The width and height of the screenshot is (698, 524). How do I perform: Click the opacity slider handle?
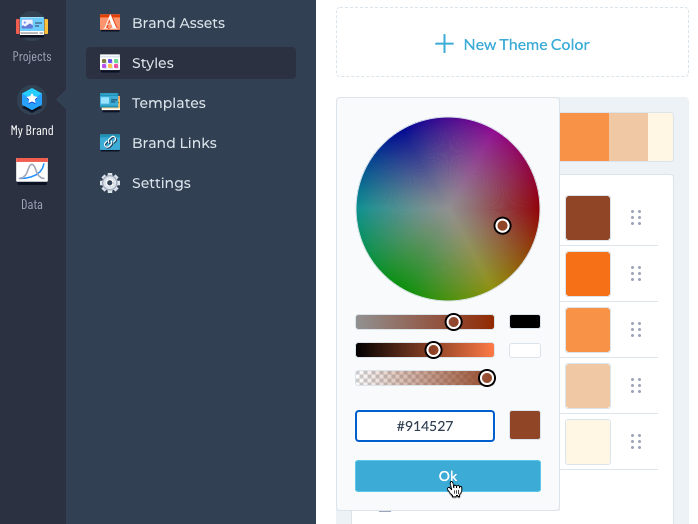487,378
